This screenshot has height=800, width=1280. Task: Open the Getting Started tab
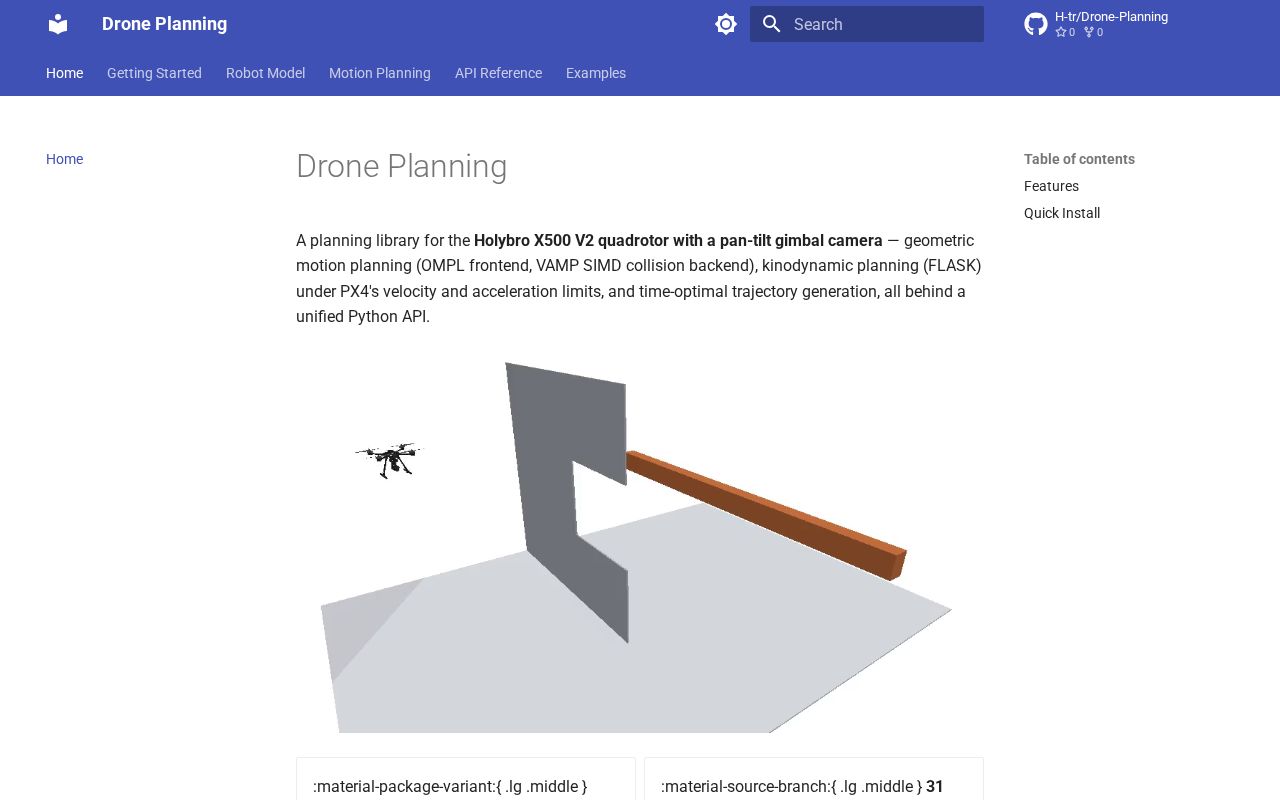point(154,73)
